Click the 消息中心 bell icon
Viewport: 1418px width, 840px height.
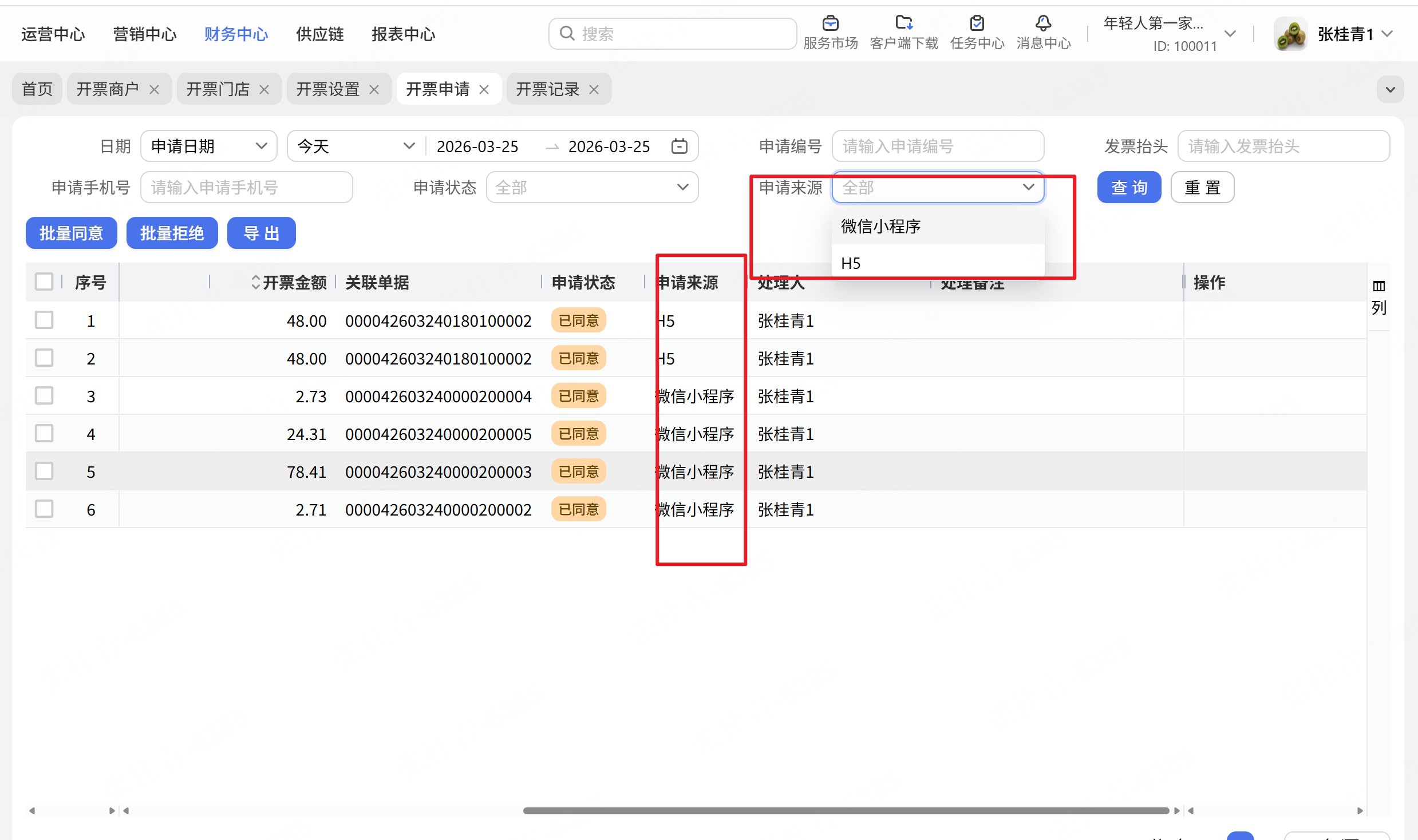click(x=1043, y=24)
